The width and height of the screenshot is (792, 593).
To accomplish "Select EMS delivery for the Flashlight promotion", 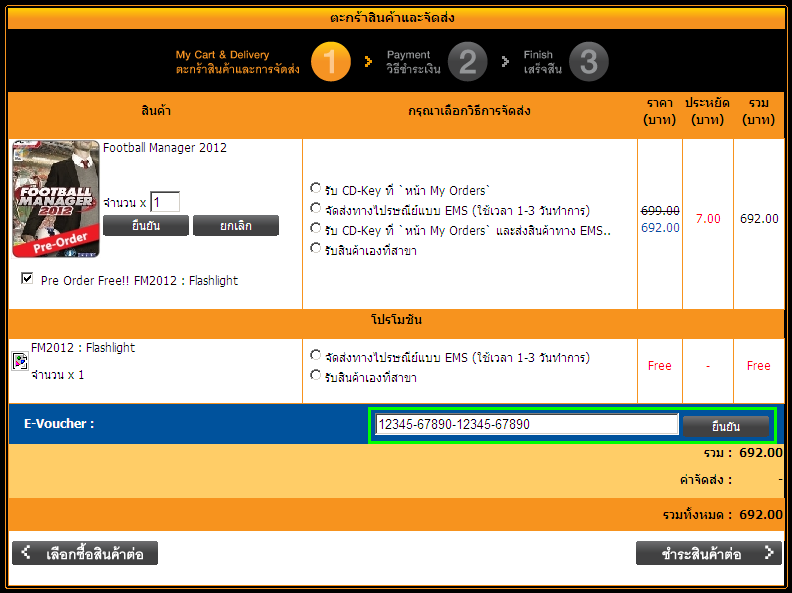I will tap(315, 355).
